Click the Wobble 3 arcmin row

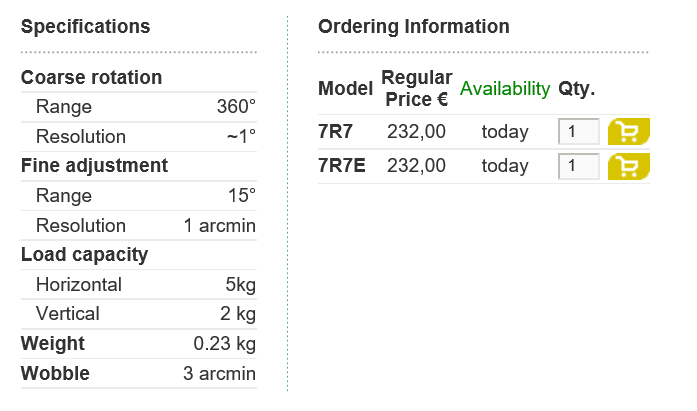point(139,374)
